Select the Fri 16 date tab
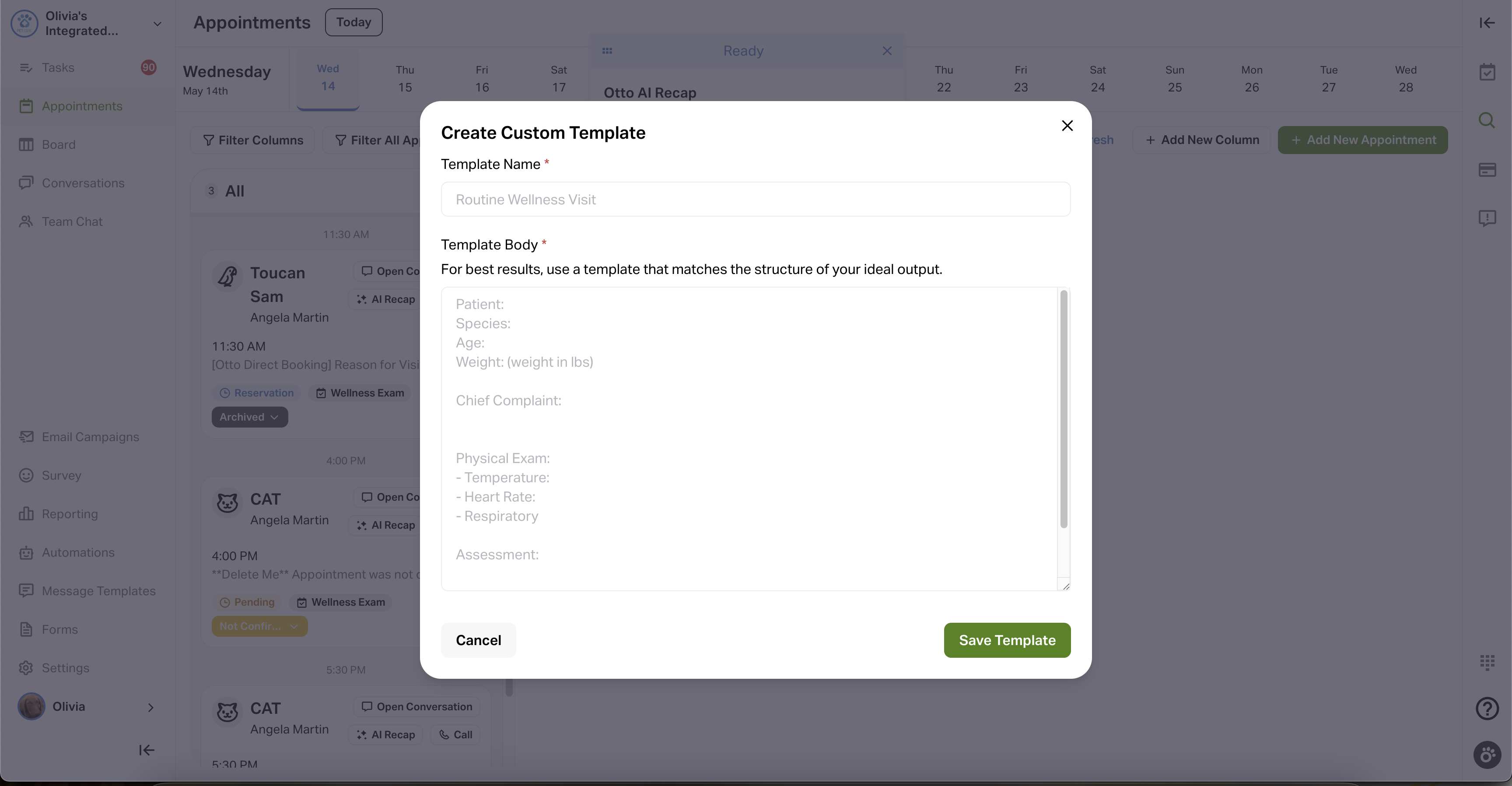Image resolution: width=1512 pixels, height=786 pixels. [481, 79]
